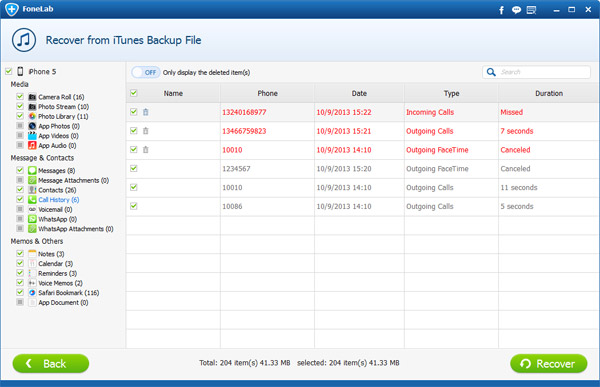Select the Voice Memos icon

(x=32, y=283)
